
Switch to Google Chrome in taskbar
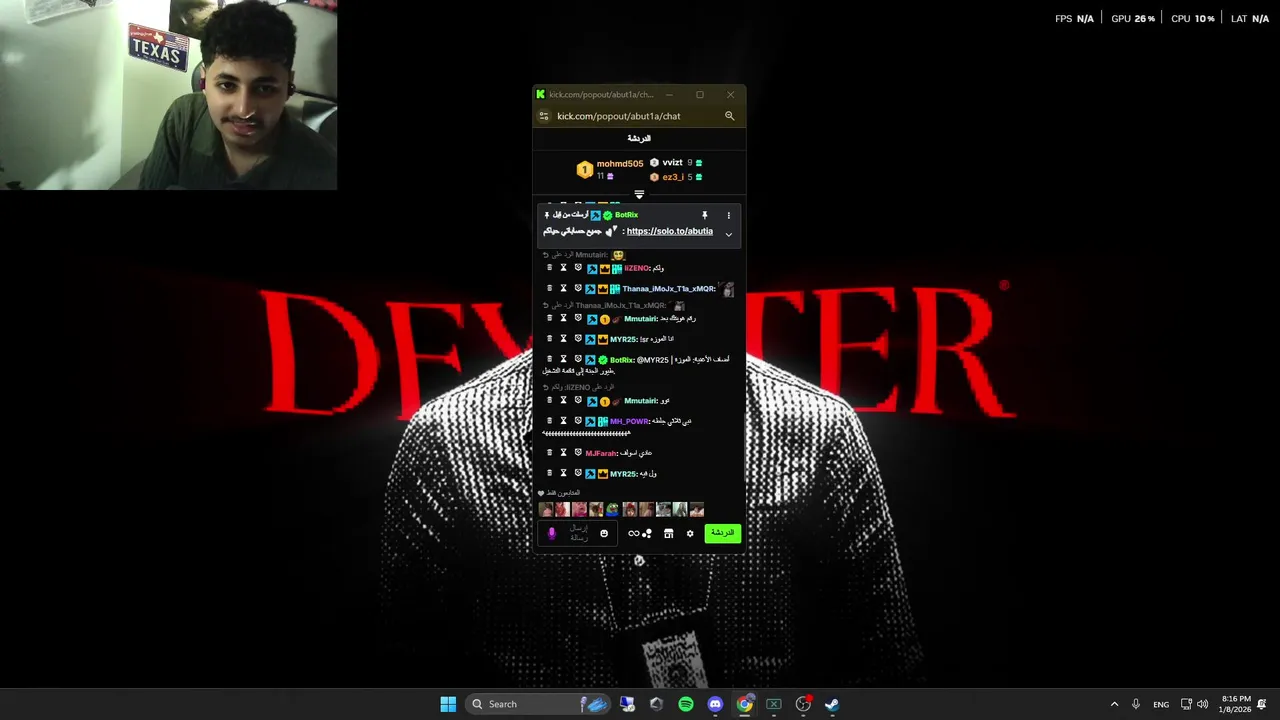pyautogui.click(x=744, y=704)
